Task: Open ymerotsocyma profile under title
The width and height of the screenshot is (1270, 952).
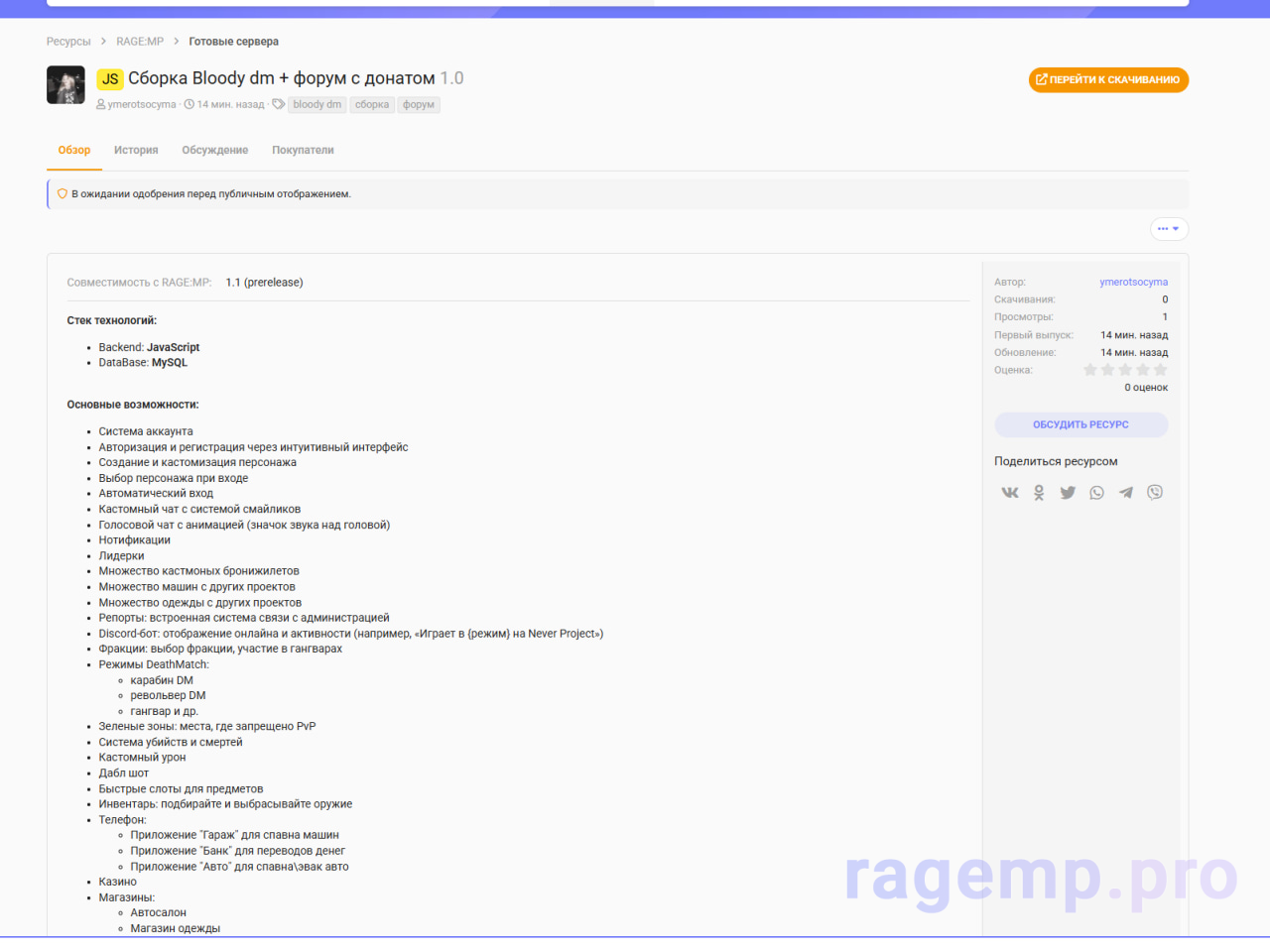Action: [142, 105]
